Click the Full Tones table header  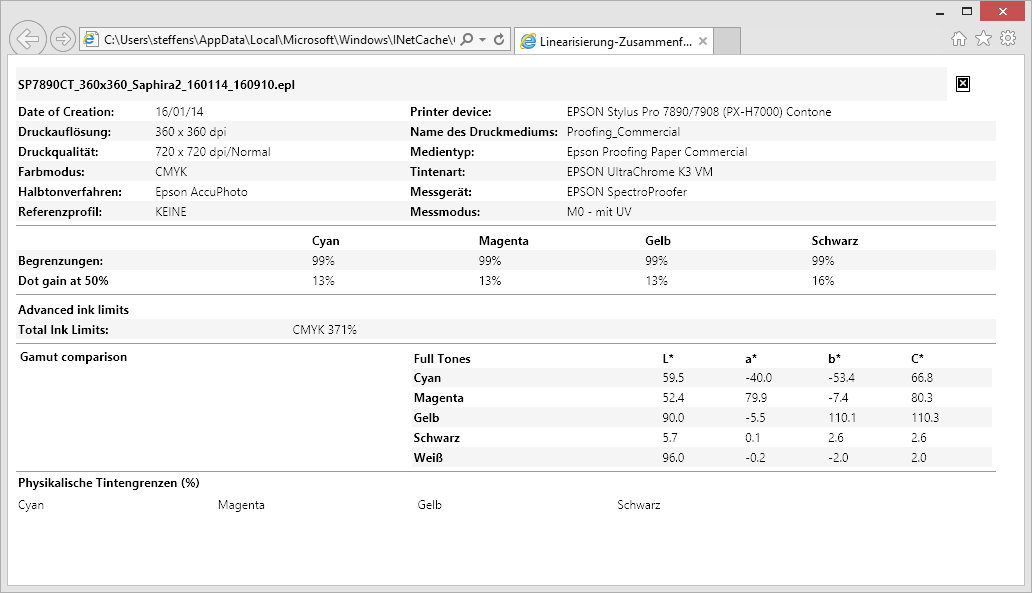[442, 359]
